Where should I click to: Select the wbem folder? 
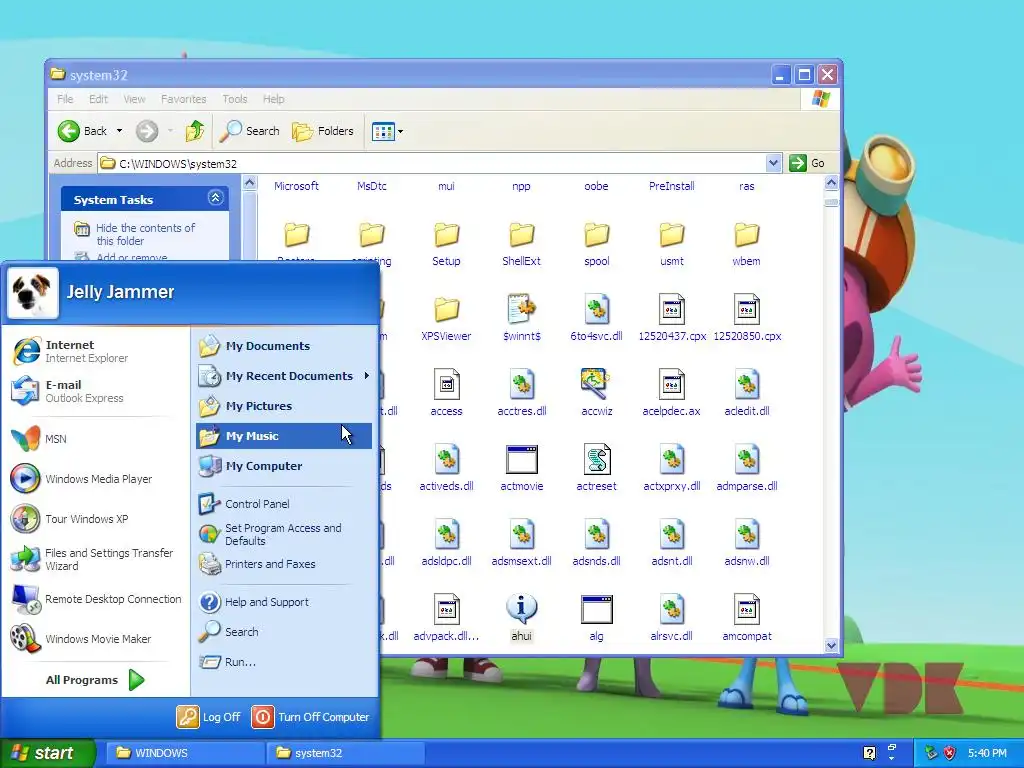(x=746, y=244)
